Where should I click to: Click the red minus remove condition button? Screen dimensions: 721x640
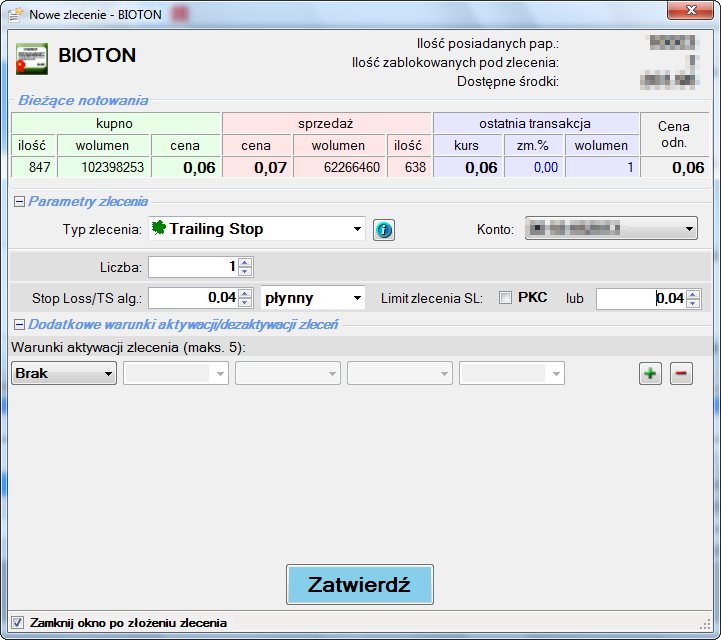click(x=681, y=373)
